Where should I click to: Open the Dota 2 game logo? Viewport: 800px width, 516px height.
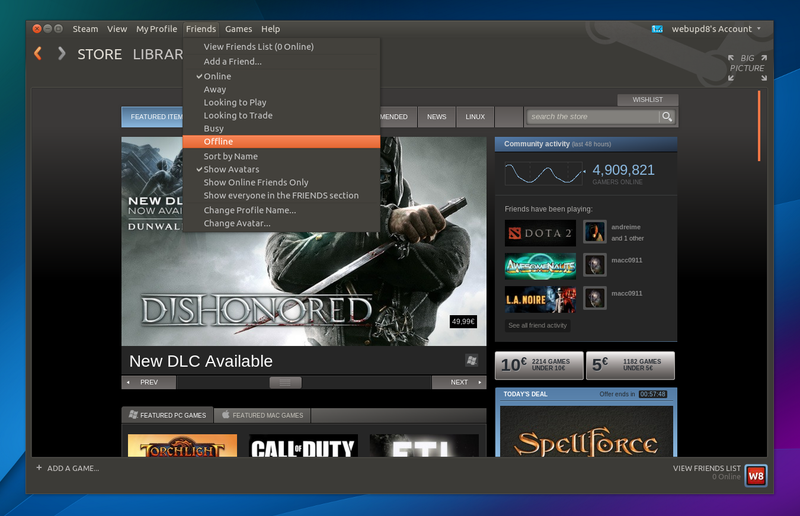click(x=540, y=233)
